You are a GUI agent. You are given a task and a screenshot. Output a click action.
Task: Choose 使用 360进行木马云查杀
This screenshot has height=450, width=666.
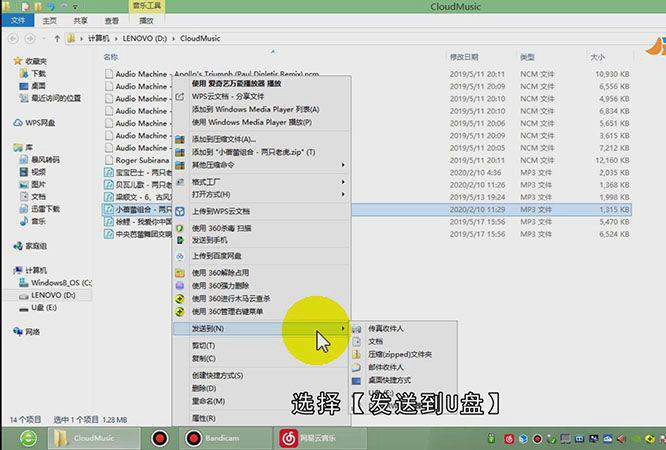[x=262, y=299]
